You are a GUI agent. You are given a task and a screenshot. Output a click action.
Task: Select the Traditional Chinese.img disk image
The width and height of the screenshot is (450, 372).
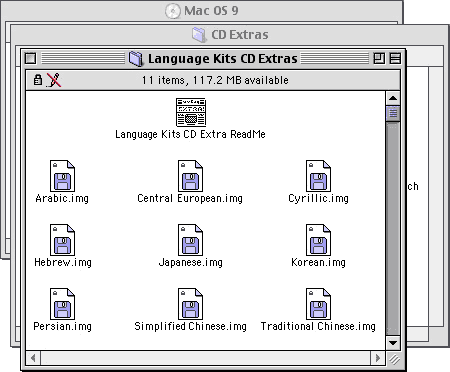[x=318, y=304]
